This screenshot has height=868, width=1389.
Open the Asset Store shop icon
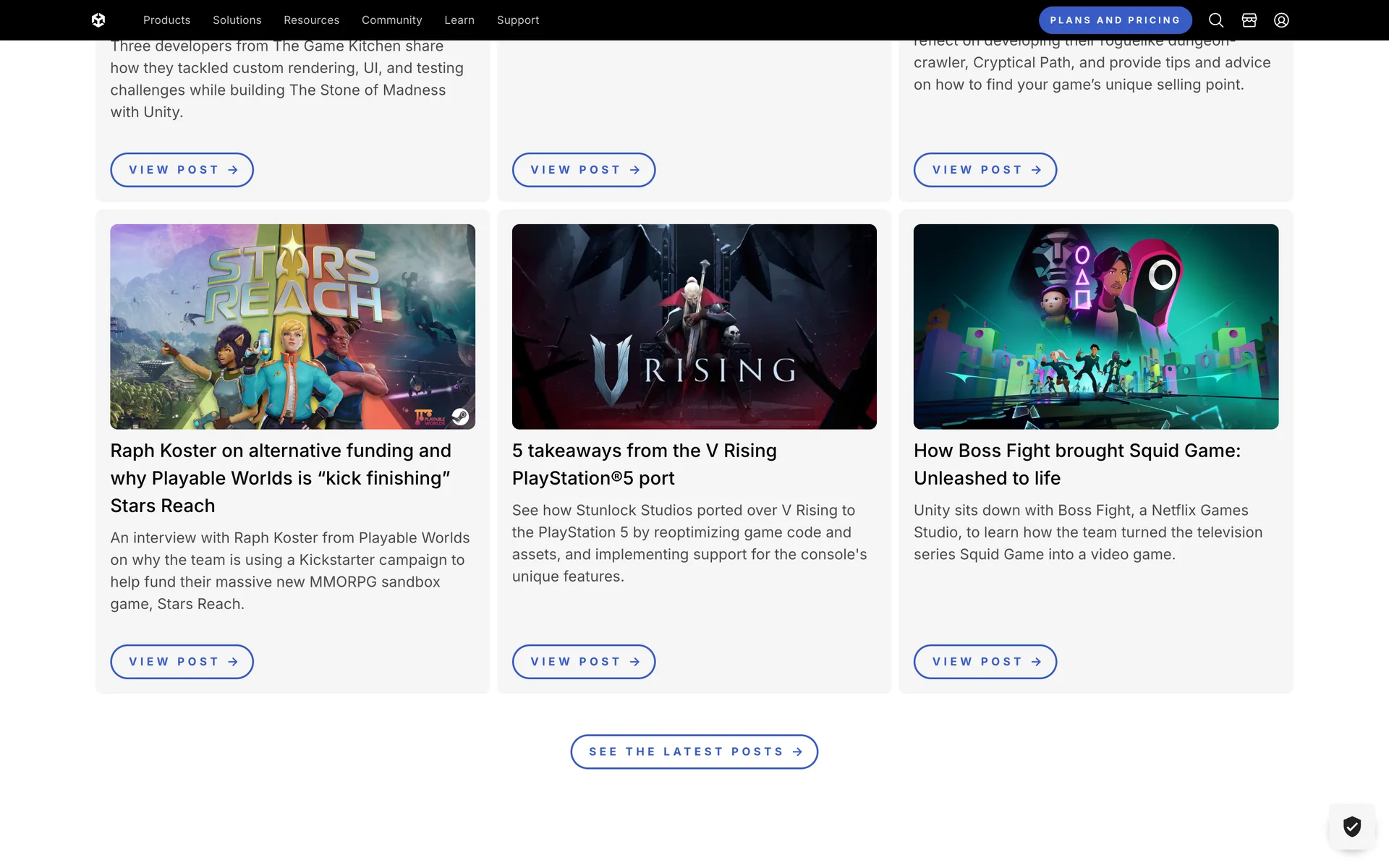(1249, 20)
